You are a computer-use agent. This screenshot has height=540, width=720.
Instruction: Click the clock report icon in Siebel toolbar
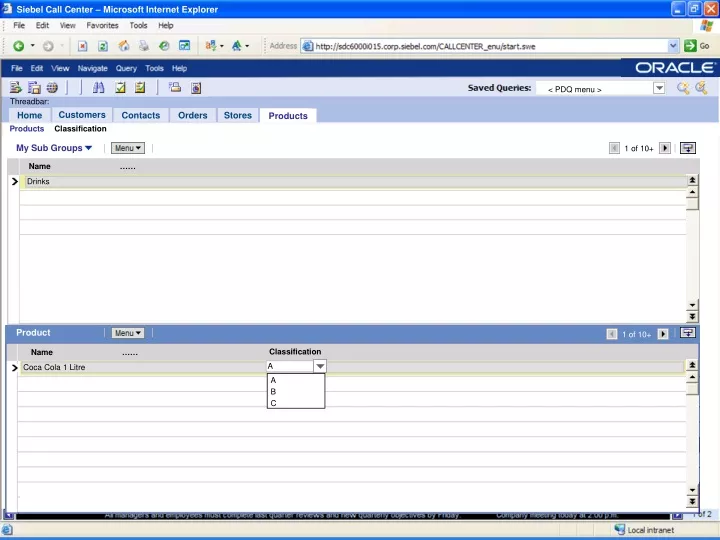coord(196,87)
